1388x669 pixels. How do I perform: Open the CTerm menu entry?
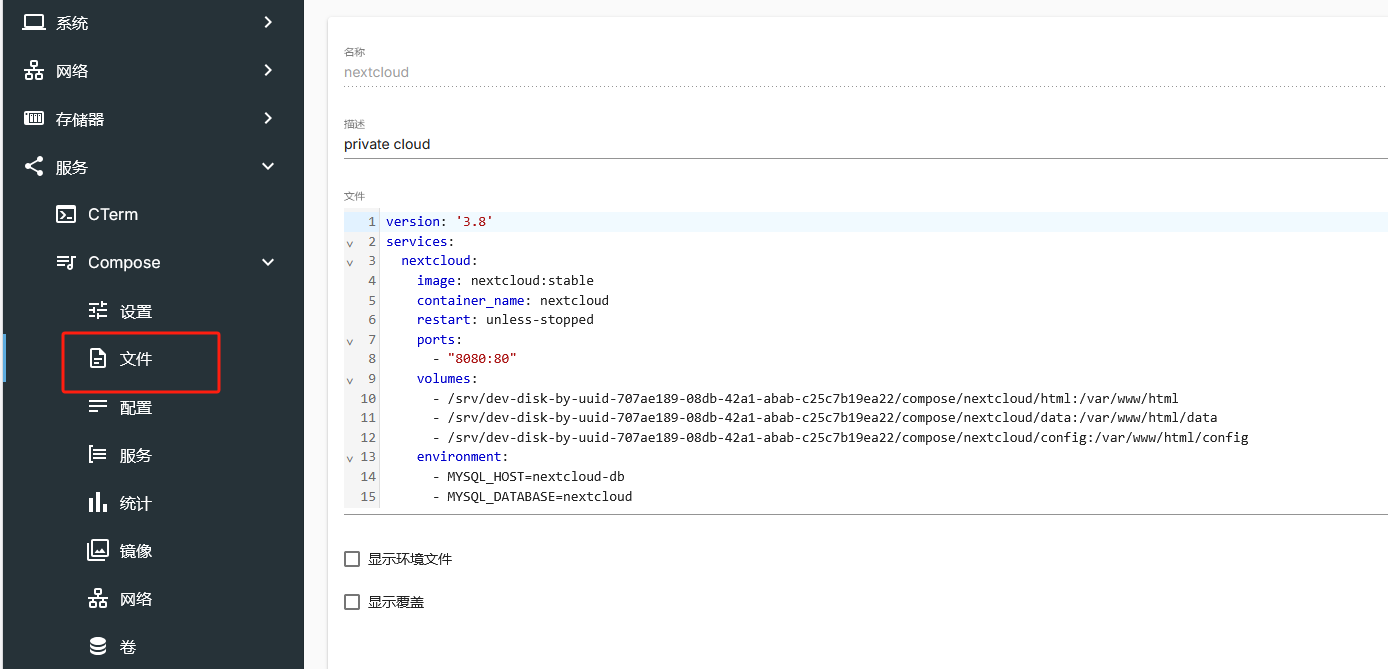tap(153, 214)
